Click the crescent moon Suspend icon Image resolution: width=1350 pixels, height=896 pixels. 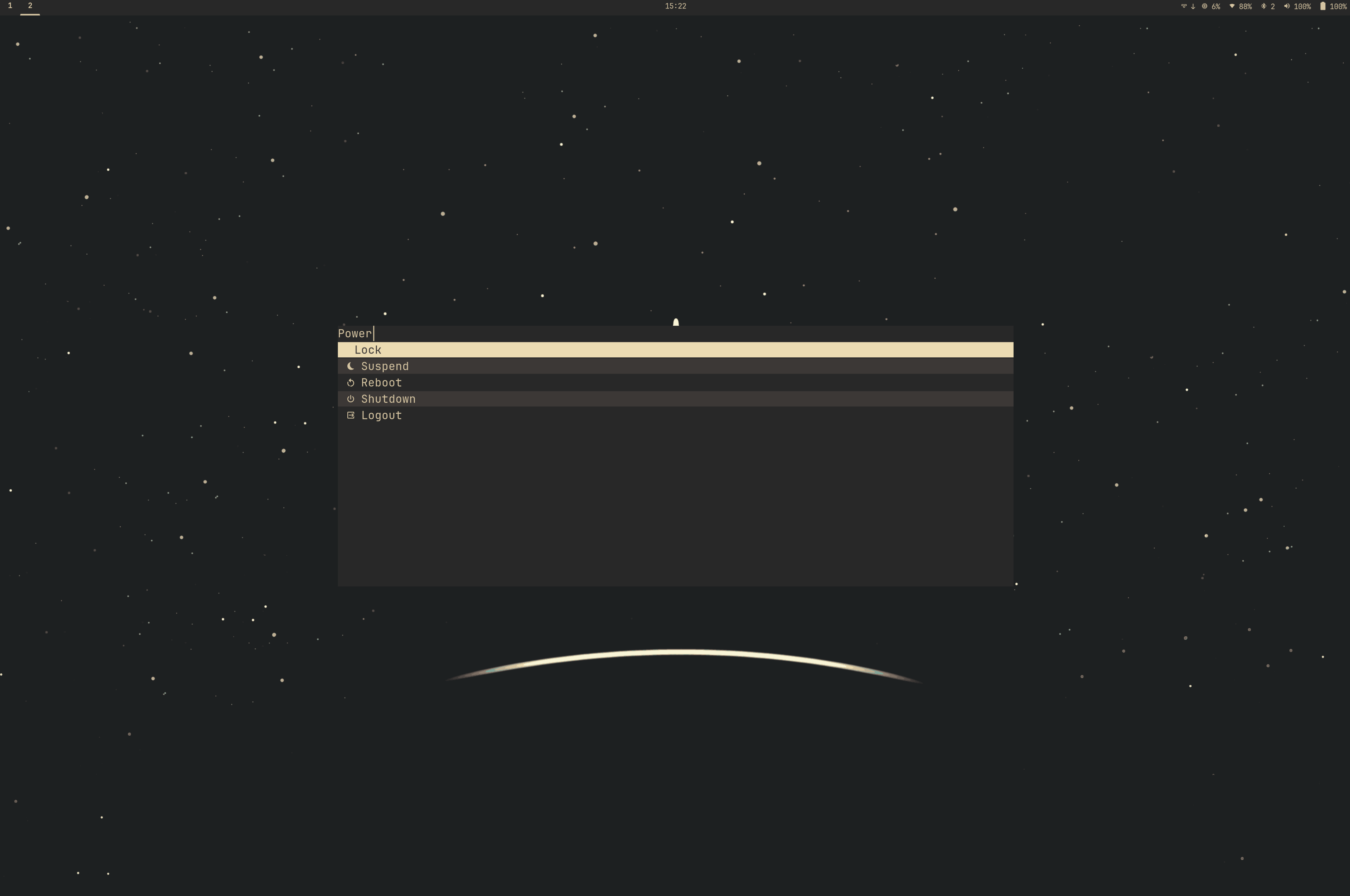click(x=351, y=366)
